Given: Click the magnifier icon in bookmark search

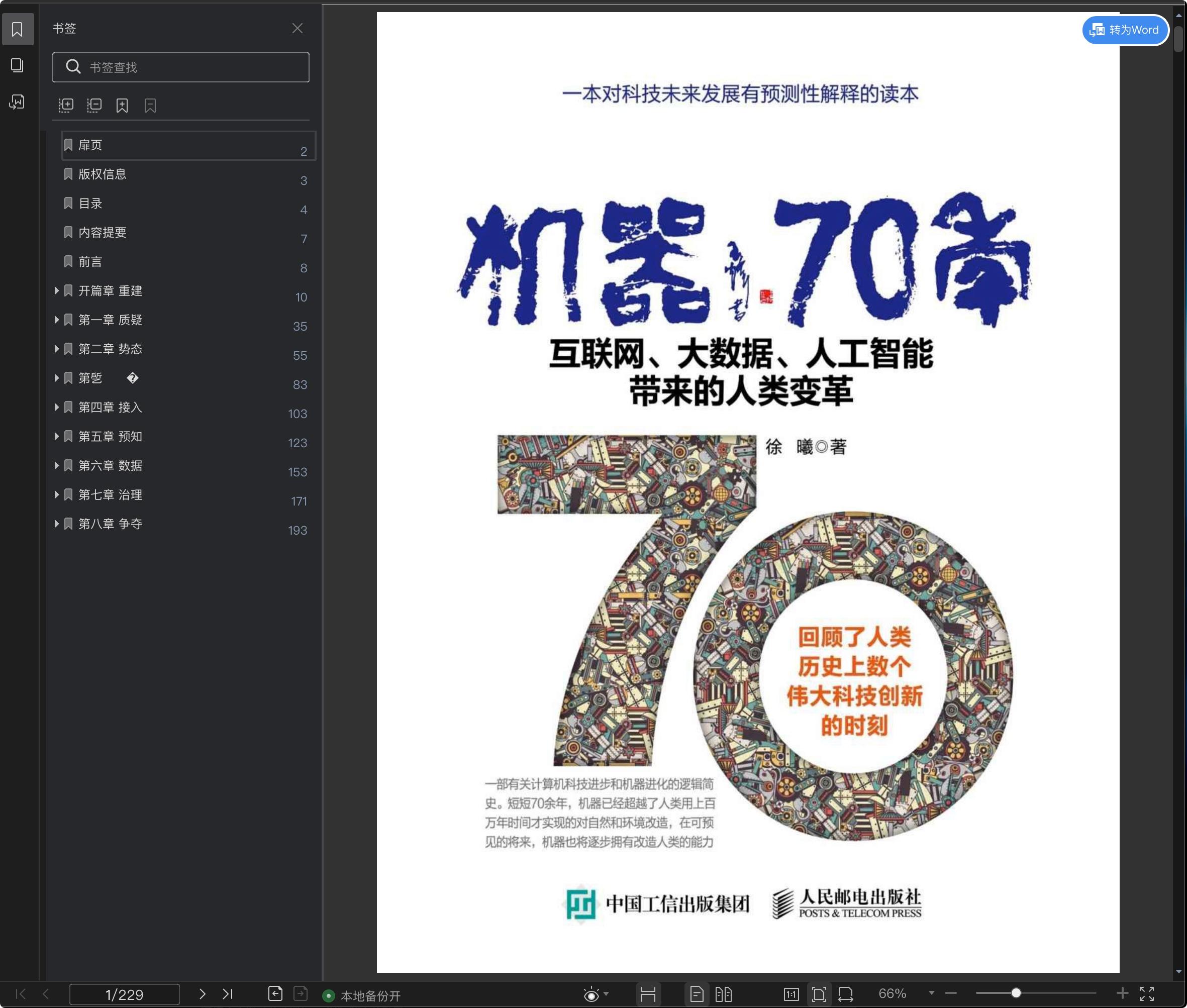Looking at the screenshot, I should tap(73, 67).
